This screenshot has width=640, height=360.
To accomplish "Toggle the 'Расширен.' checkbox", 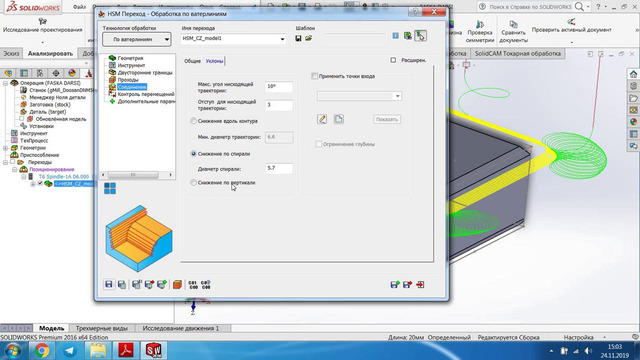I will [393, 60].
